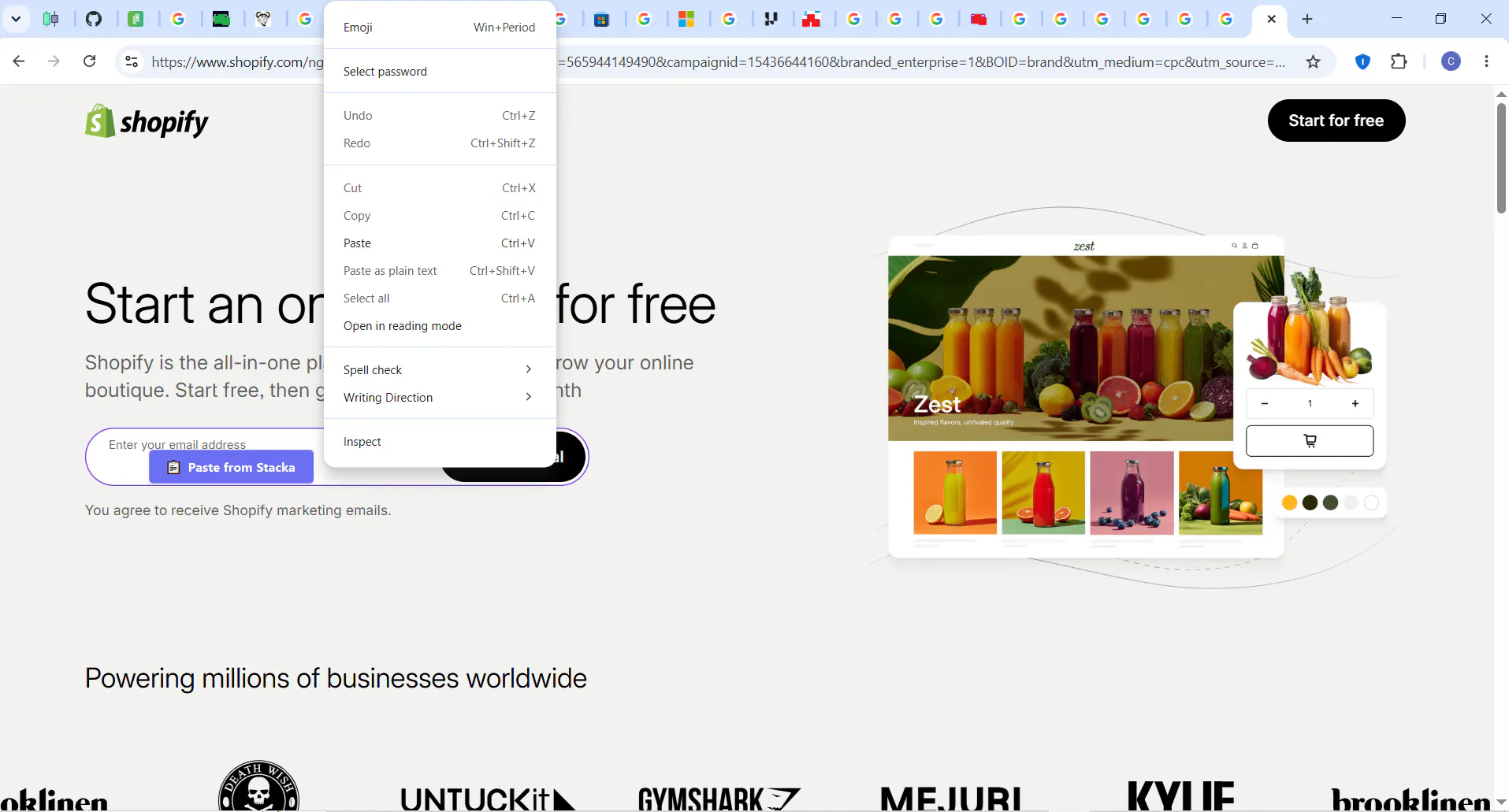Click the Shopify marketing emails notice text
Screen dimensions: 1509x812
(238, 510)
